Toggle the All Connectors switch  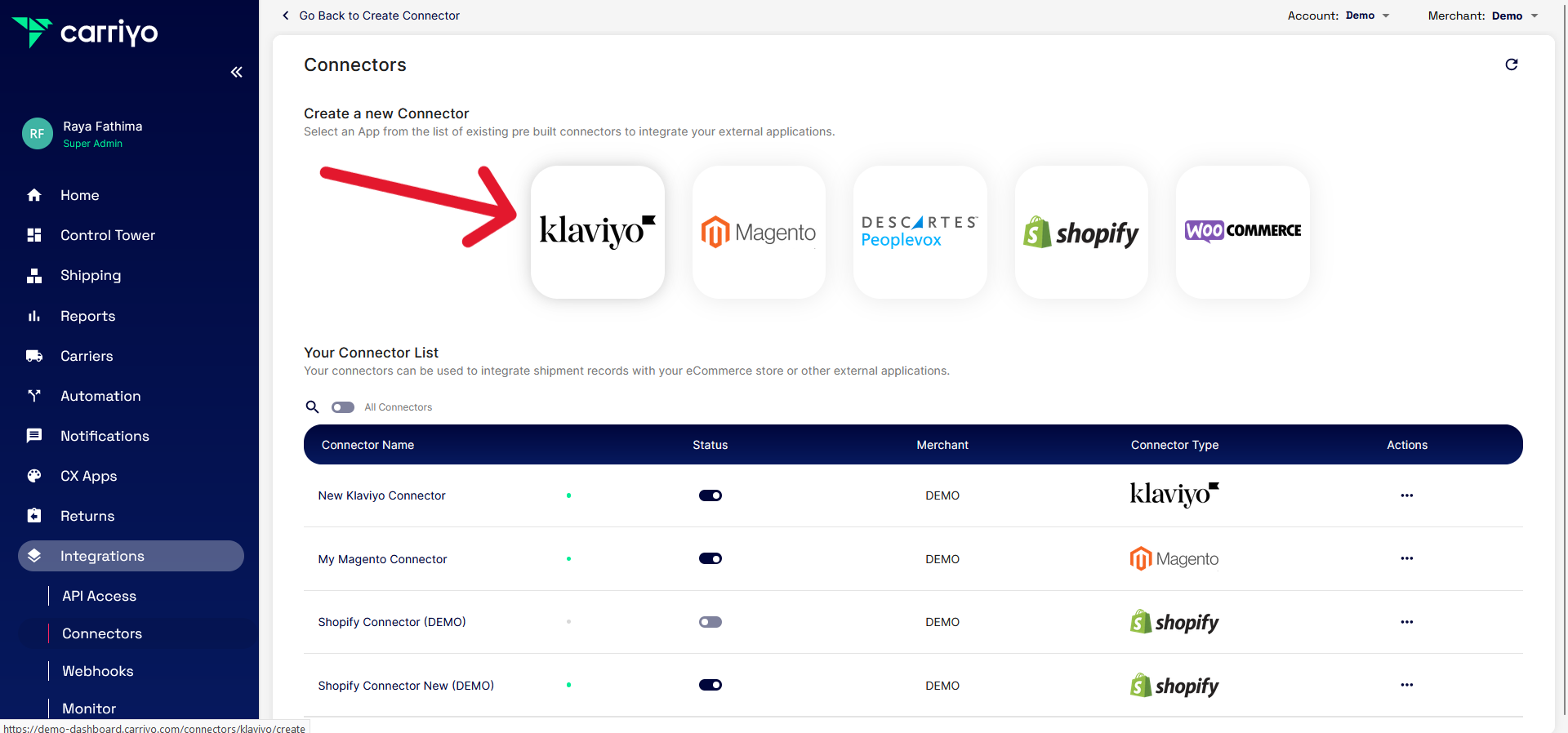tap(343, 407)
